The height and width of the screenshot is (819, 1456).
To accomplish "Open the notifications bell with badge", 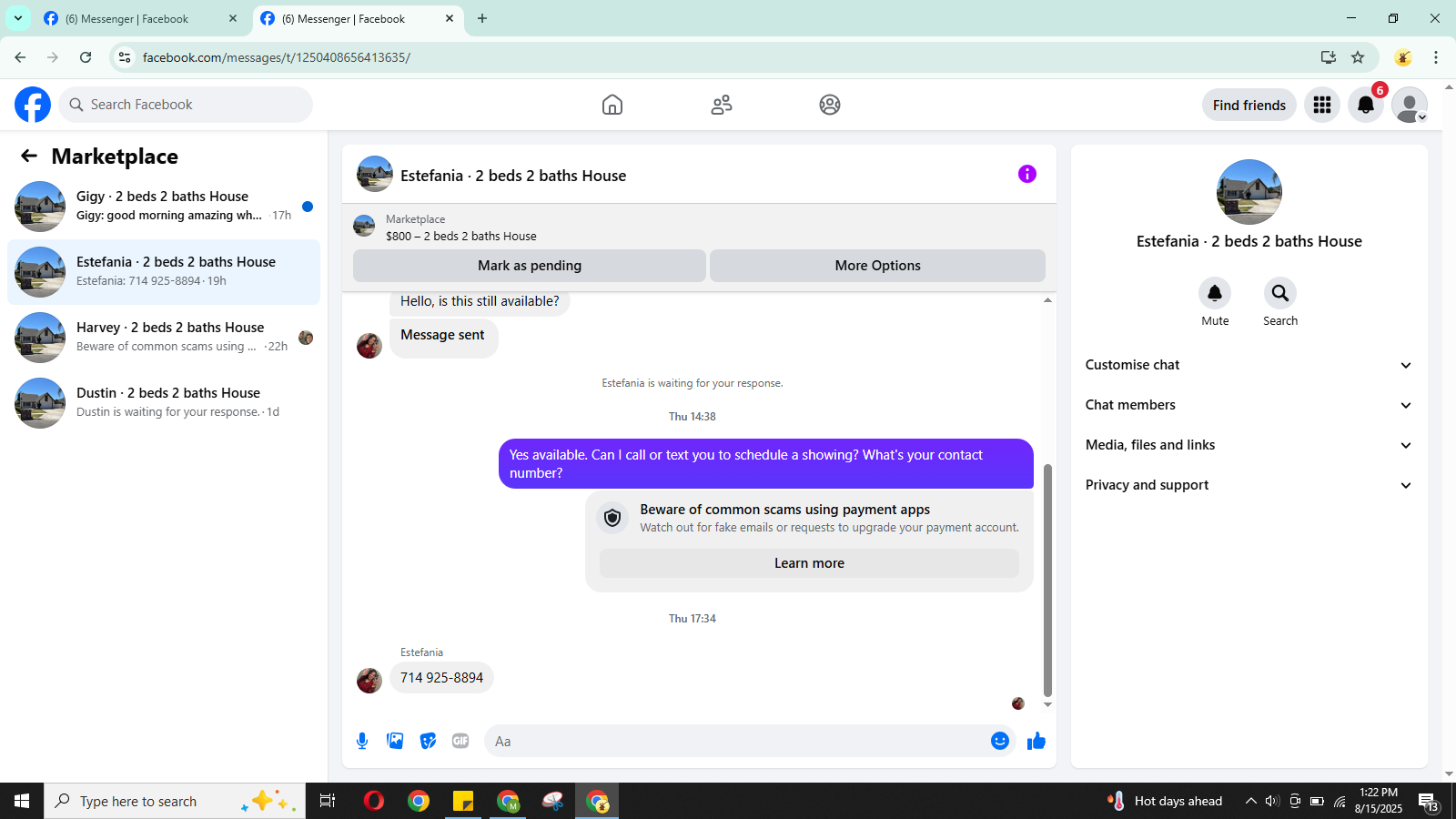I will (1366, 105).
